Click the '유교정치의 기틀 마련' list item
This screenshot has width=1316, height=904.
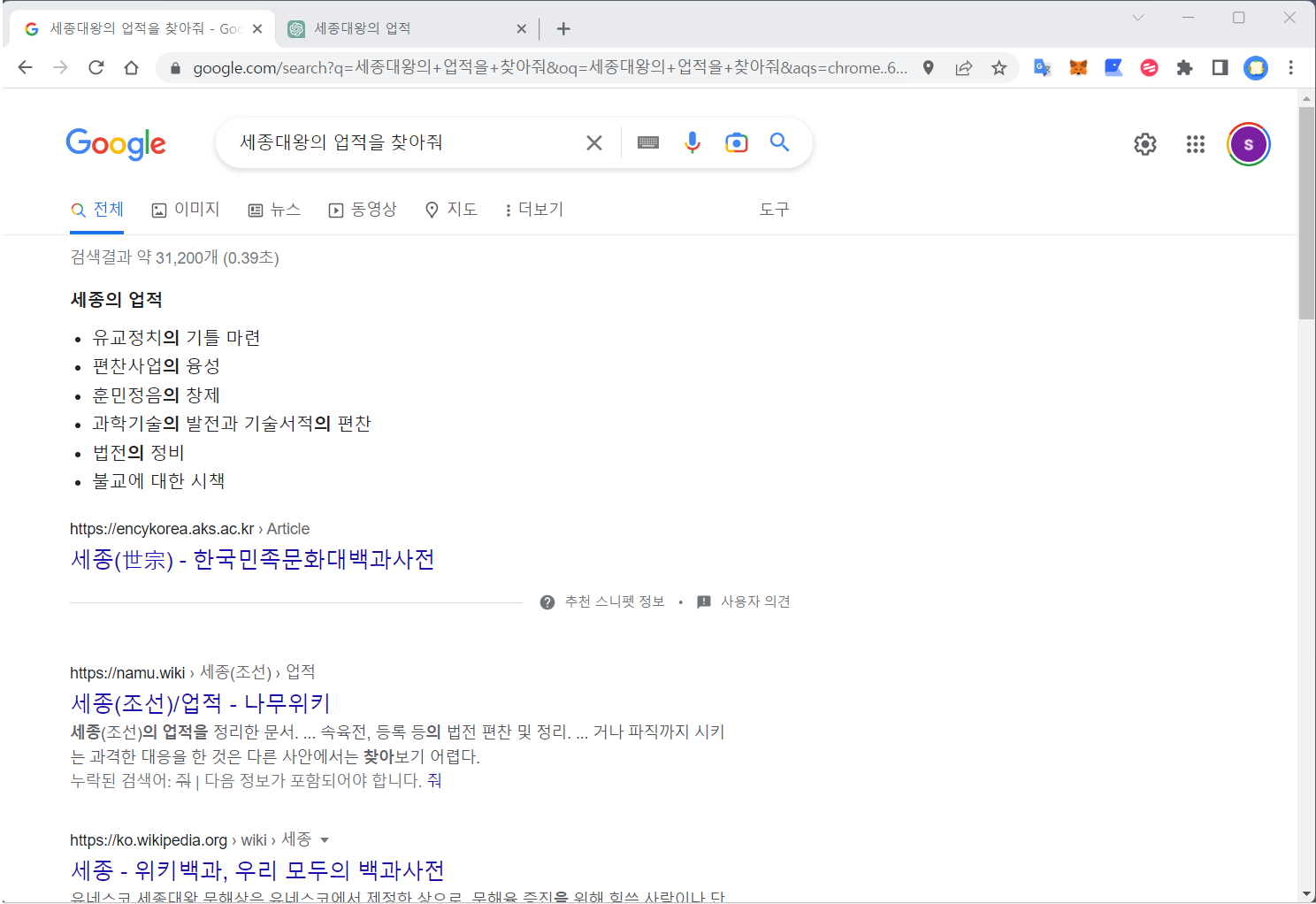[x=177, y=338]
